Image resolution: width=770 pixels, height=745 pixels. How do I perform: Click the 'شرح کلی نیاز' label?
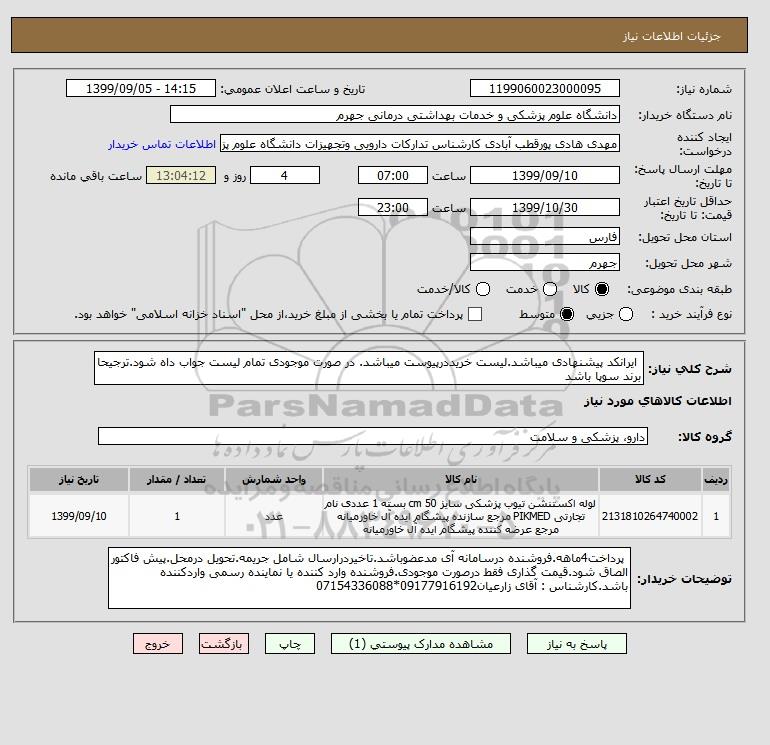[x=690, y=369]
